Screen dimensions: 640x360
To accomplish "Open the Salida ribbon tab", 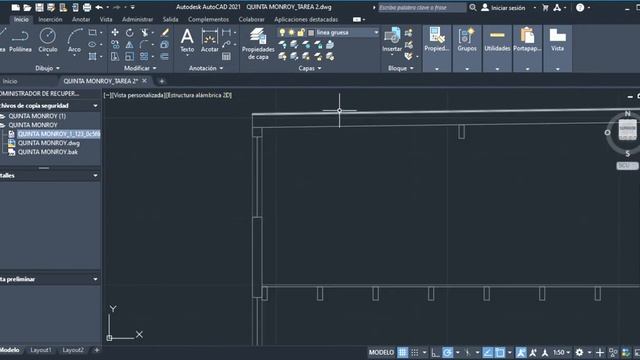I will [x=170, y=19].
